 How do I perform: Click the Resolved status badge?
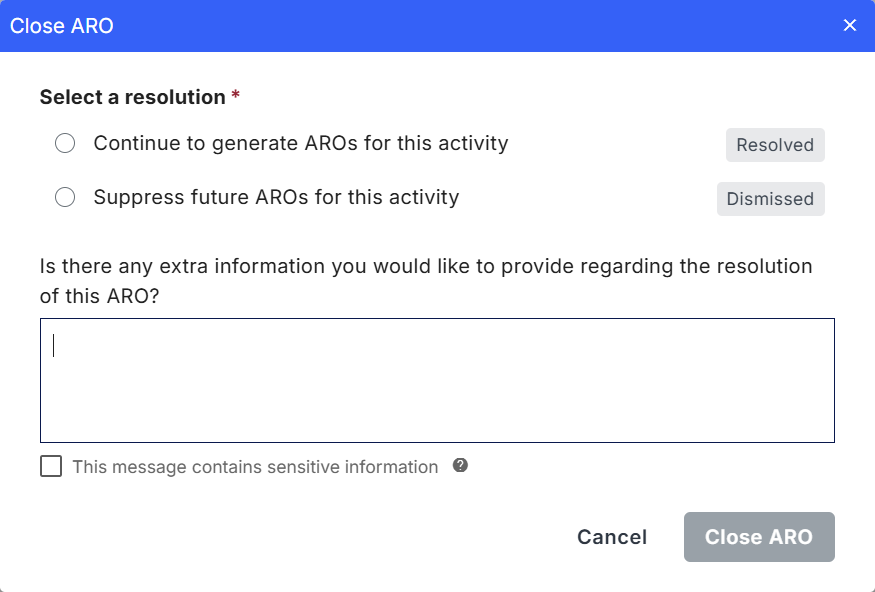click(x=775, y=145)
